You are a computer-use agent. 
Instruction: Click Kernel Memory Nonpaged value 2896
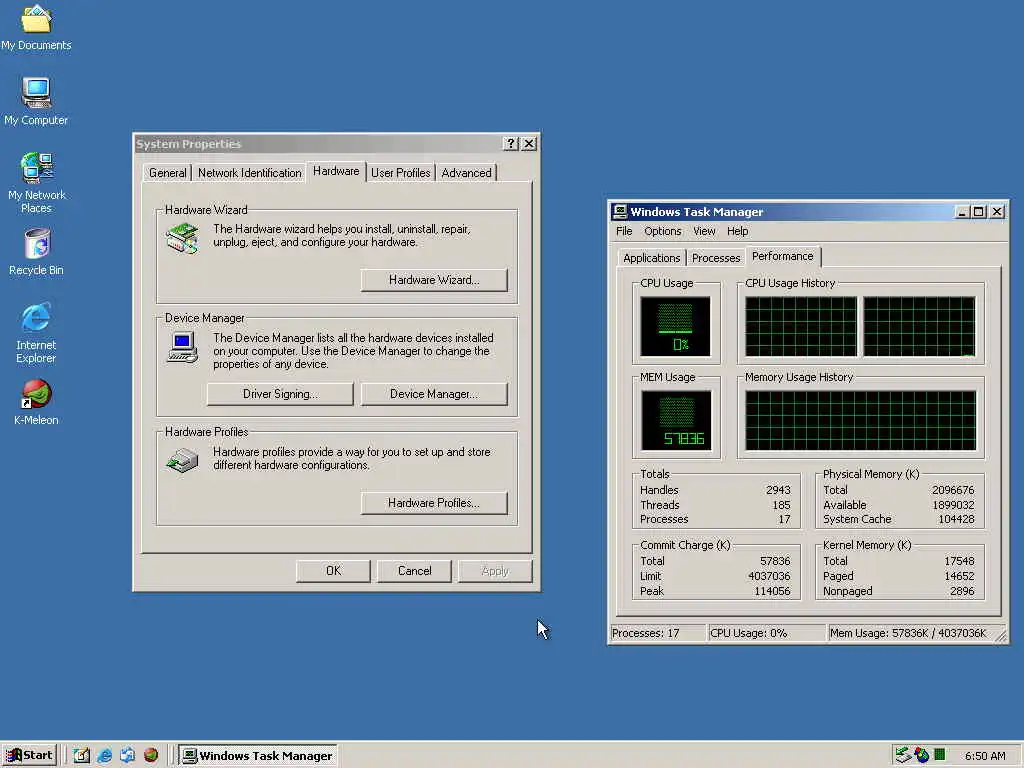click(962, 591)
